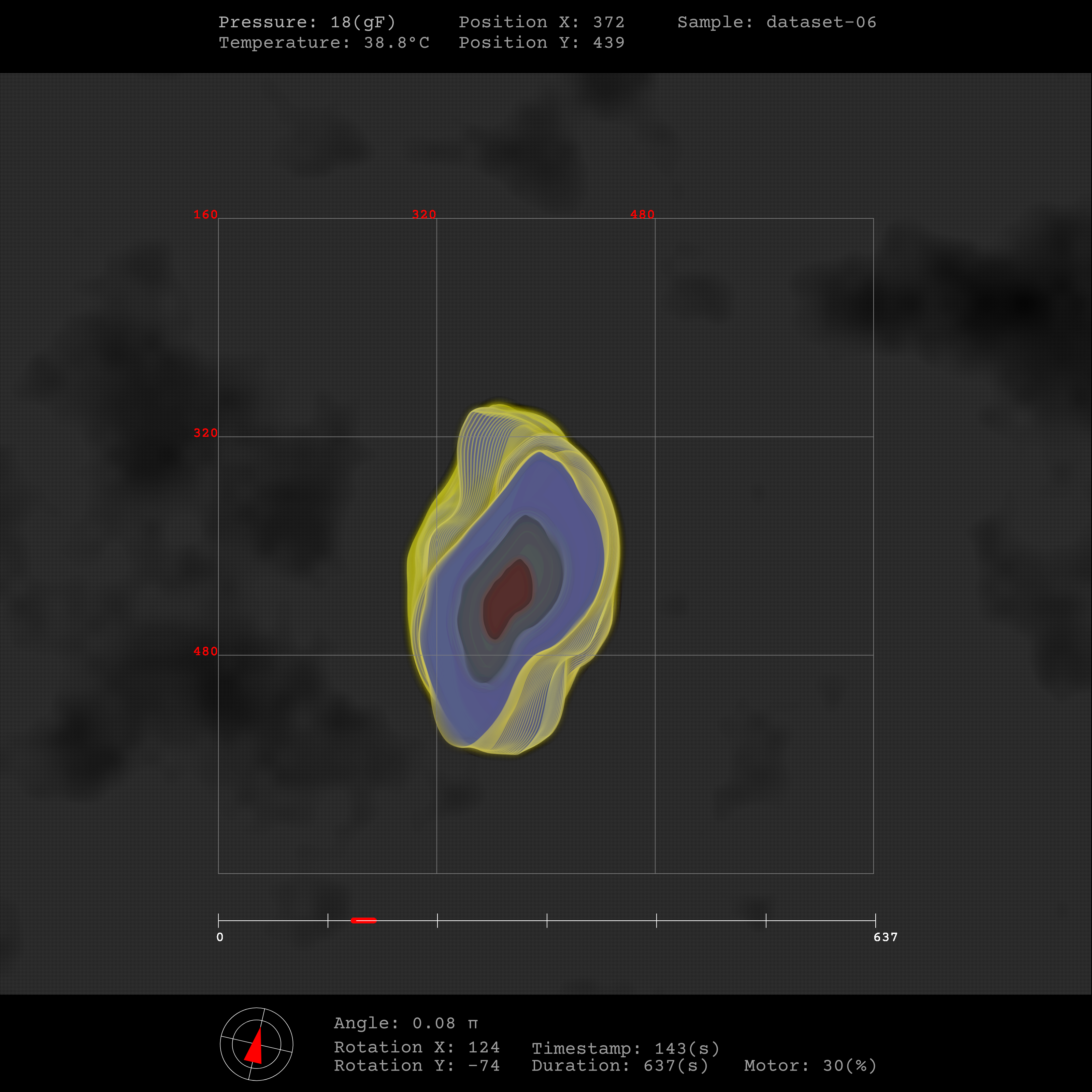Click the Rotation X 124 readout
The height and width of the screenshot is (1092, 1092).
(x=417, y=1047)
